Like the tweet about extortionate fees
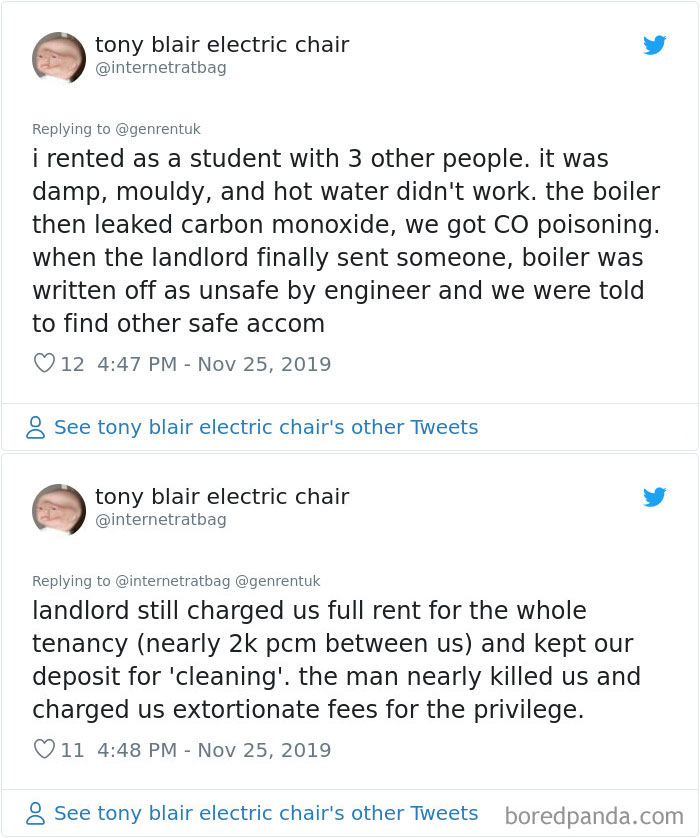The width and height of the screenshot is (700, 838). pos(43,748)
